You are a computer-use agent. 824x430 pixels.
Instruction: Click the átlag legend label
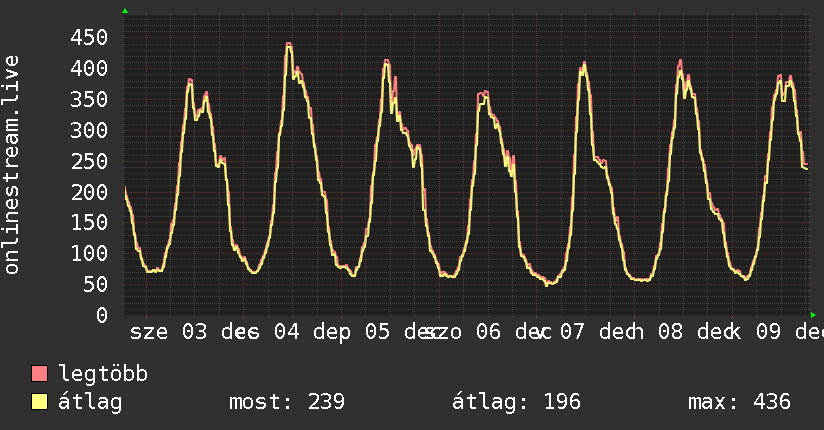tap(90, 402)
